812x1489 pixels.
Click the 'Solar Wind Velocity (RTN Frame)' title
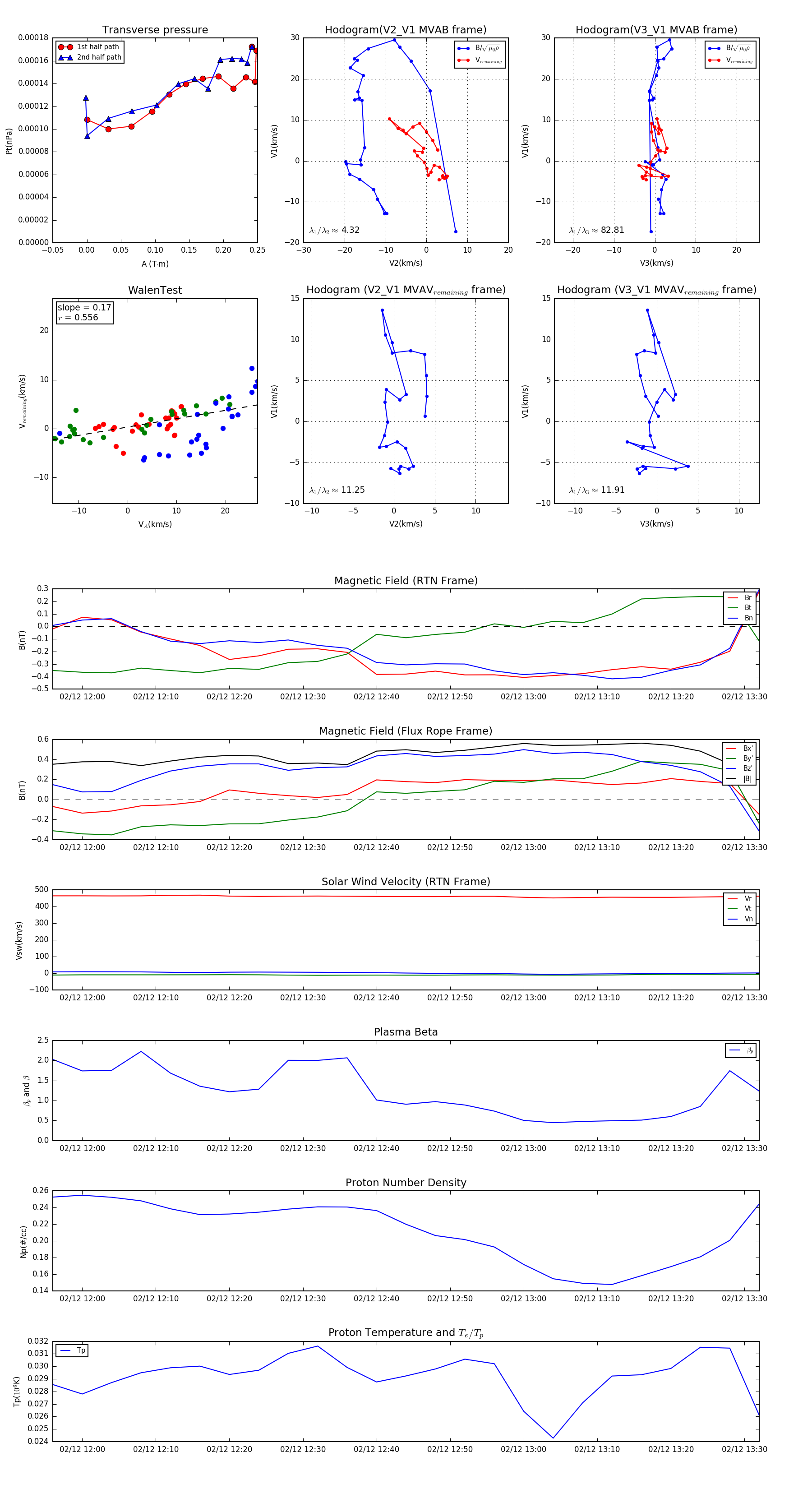(x=406, y=882)
